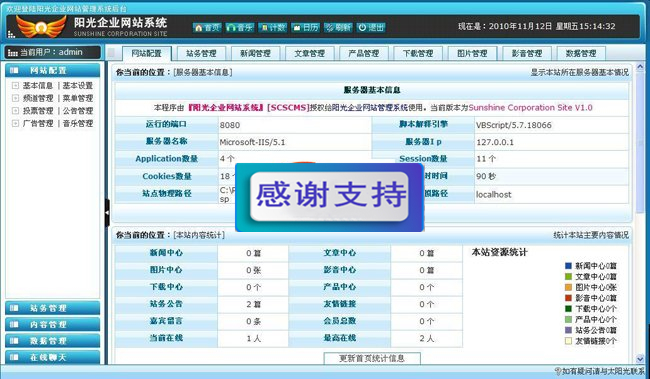The height and width of the screenshot is (379, 650).
Task: Expand the box beside 频道管理
Action: pos(15,98)
